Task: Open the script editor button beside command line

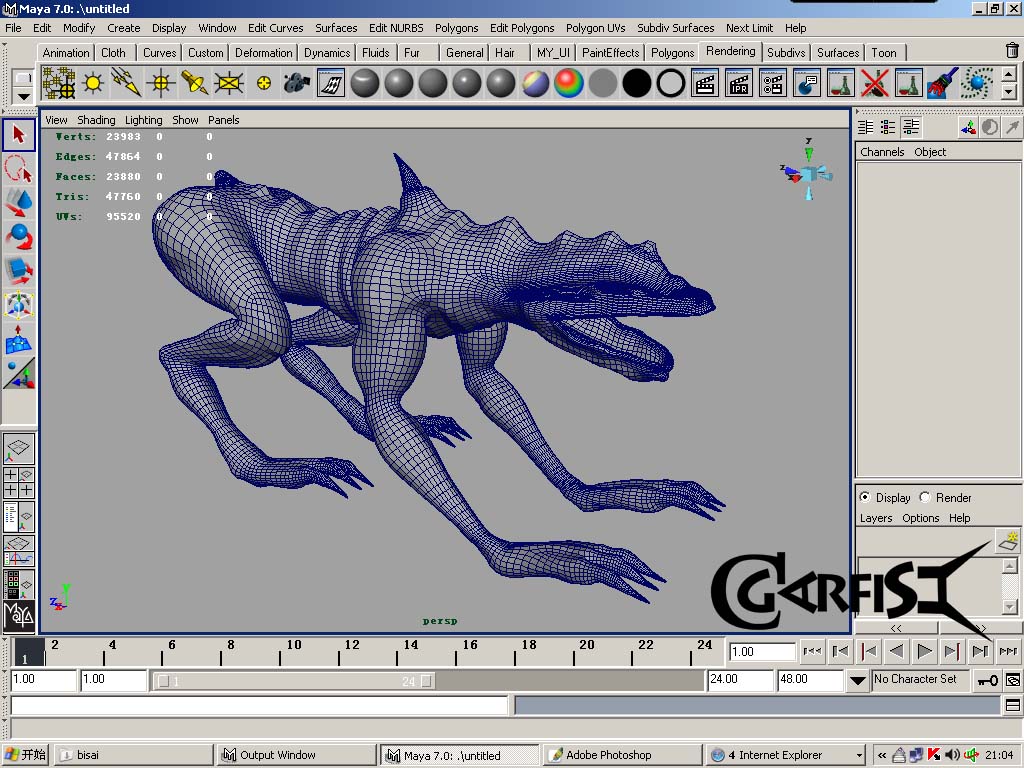Action: pos(1012,705)
